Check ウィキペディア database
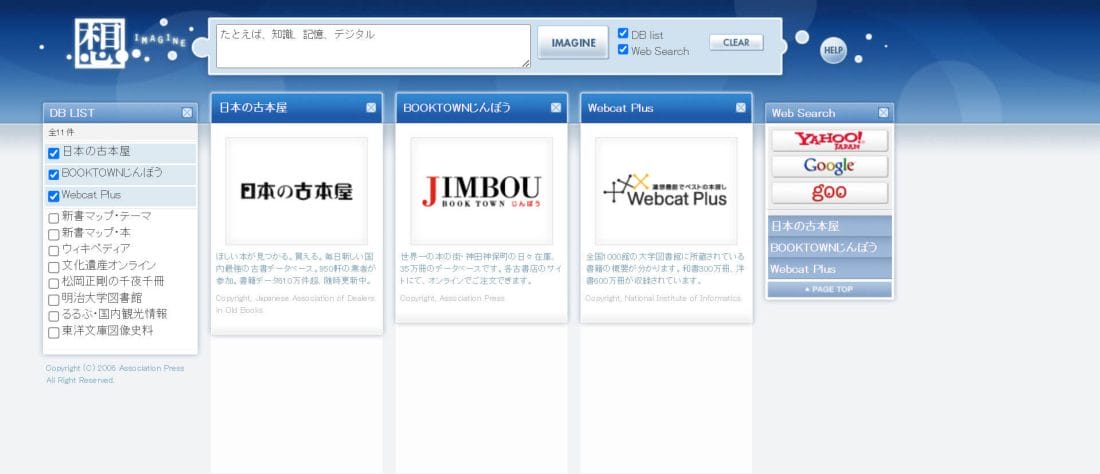The width and height of the screenshot is (1100, 474). pos(53,250)
